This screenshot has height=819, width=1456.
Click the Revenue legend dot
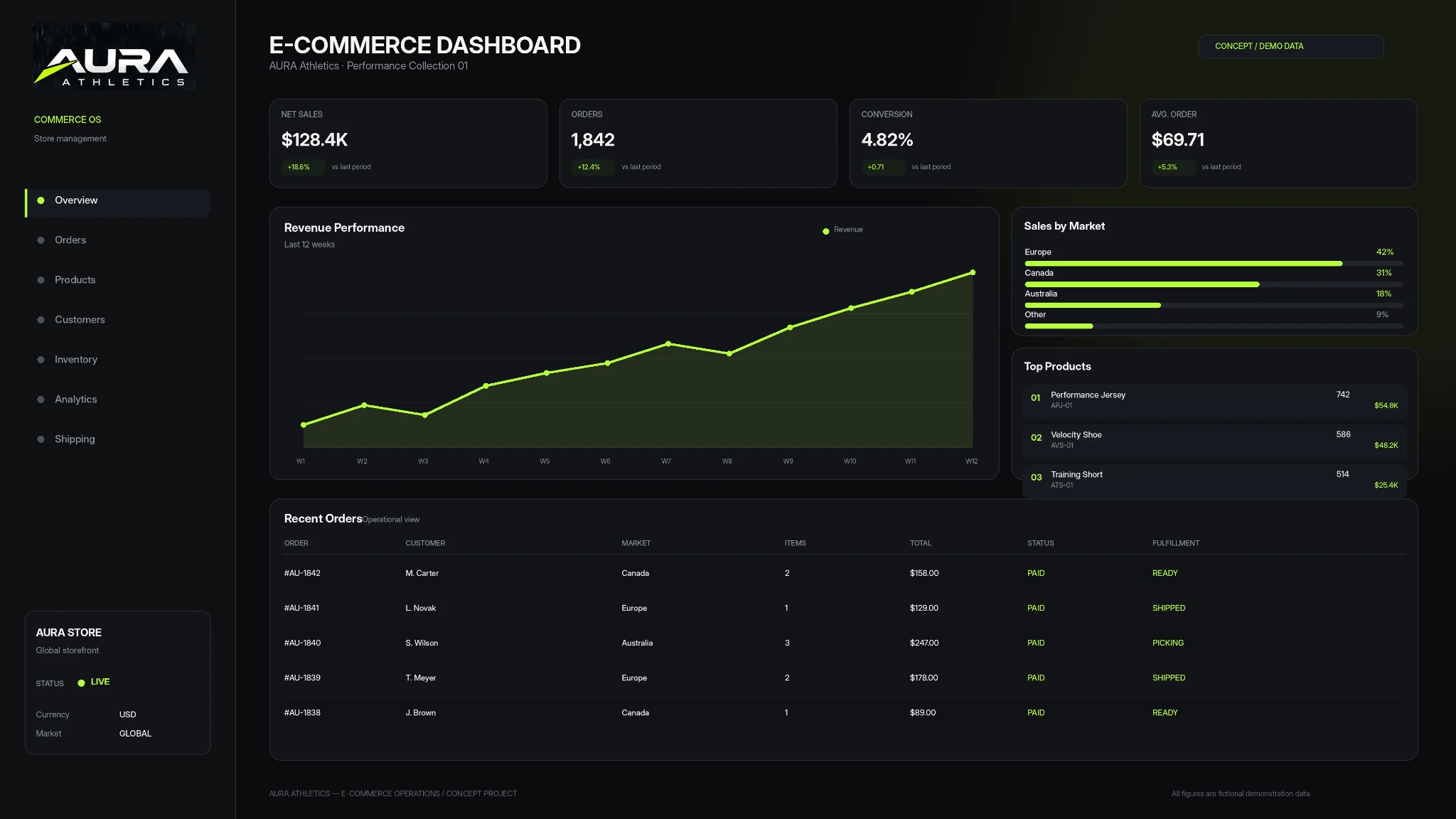pos(826,231)
